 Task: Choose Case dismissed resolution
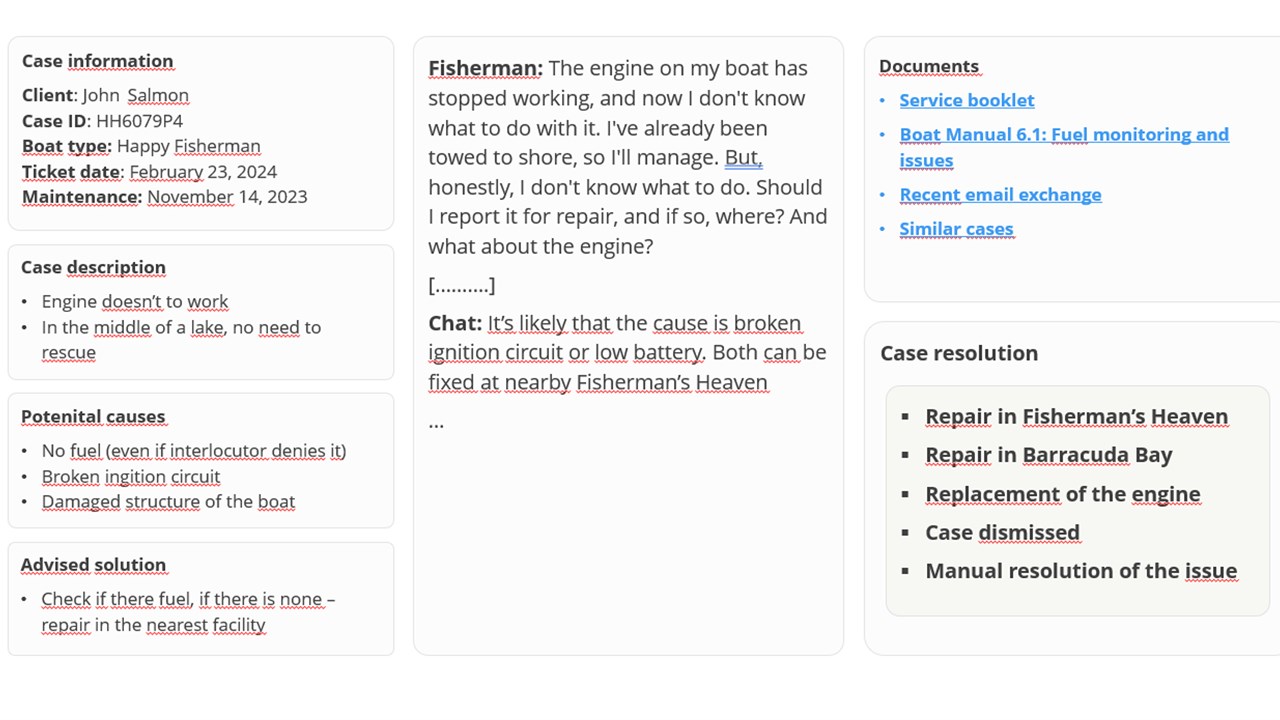pyautogui.click(x=1002, y=532)
